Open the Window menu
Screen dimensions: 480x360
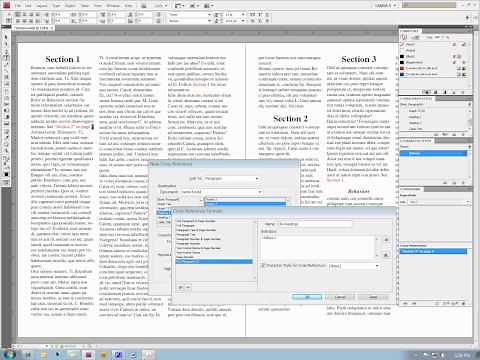click(113, 6)
